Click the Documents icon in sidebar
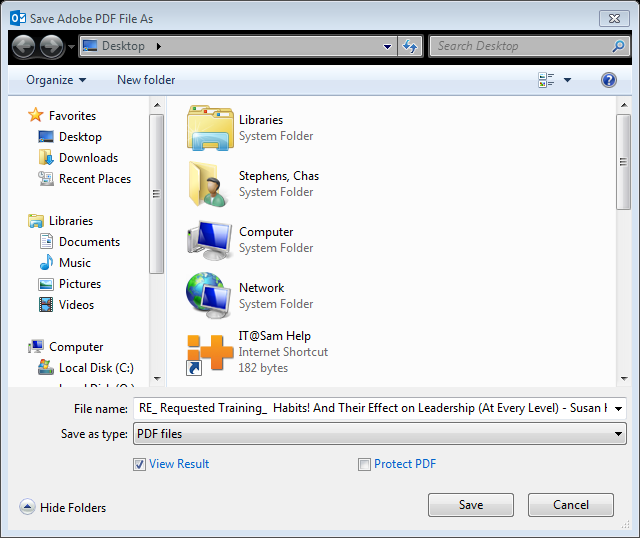 [46, 241]
